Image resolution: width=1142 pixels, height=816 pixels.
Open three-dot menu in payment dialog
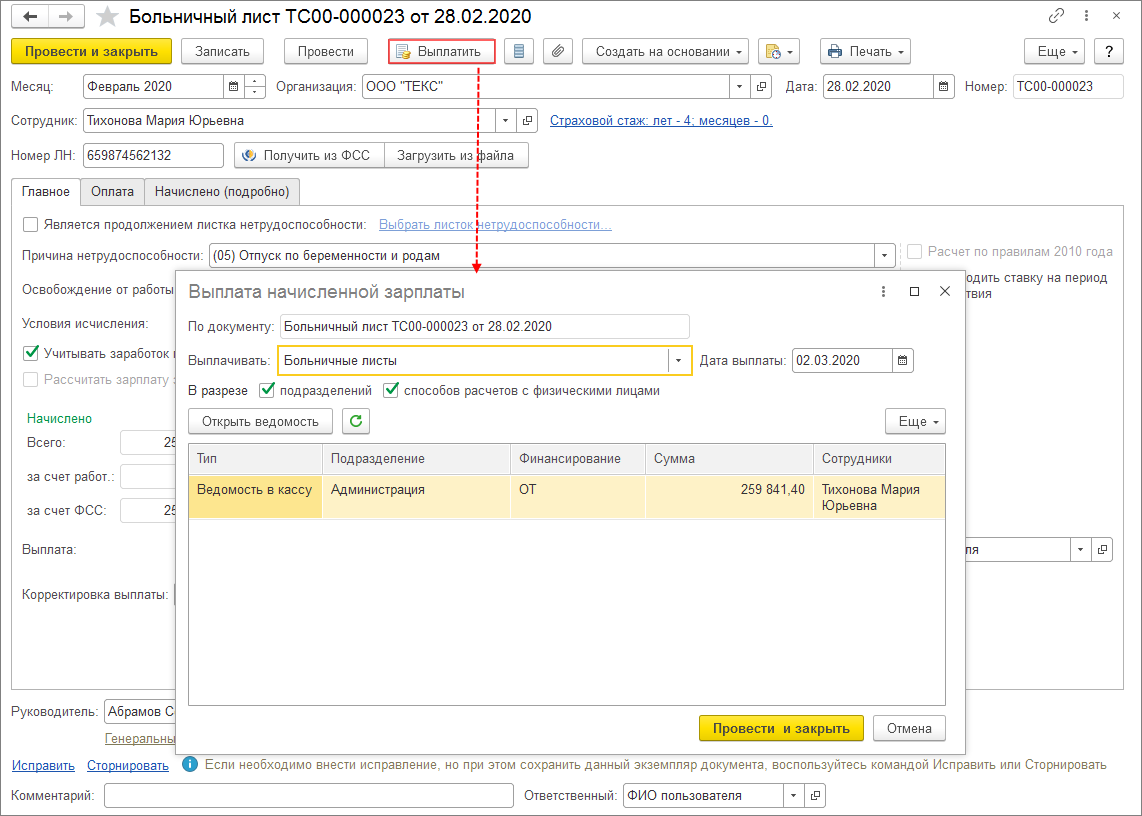pos(883,291)
